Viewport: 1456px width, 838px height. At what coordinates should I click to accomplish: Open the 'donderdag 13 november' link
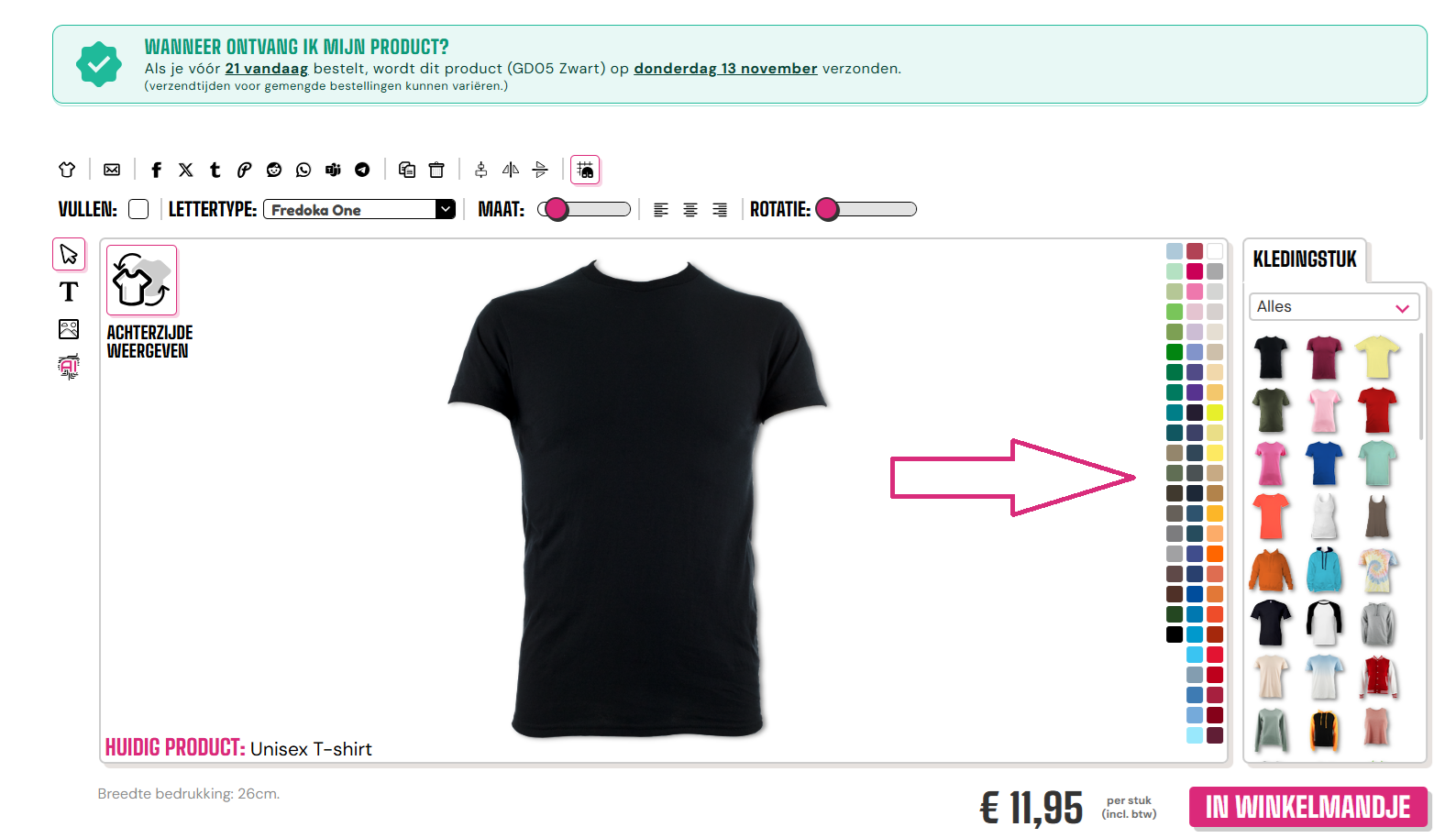tap(725, 69)
